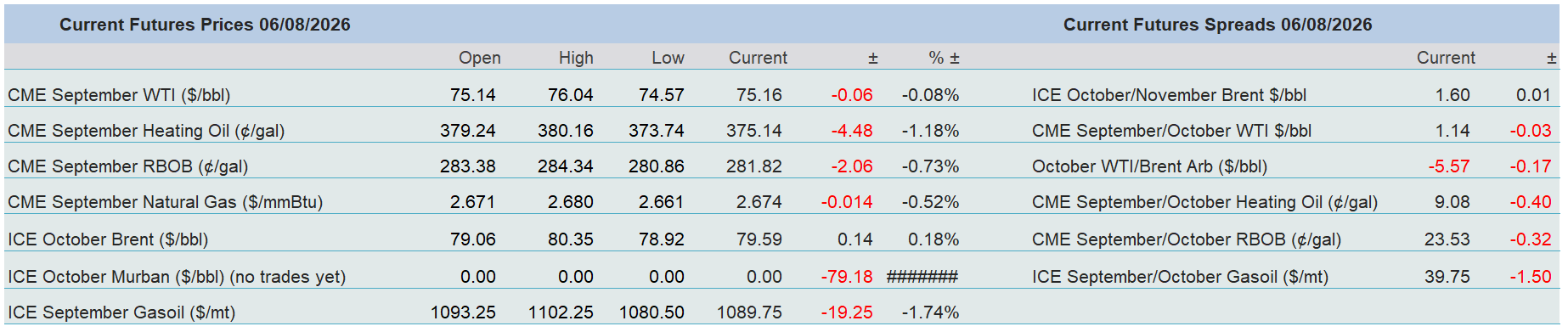
Task: Click the Open column header
Action: coord(479,58)
